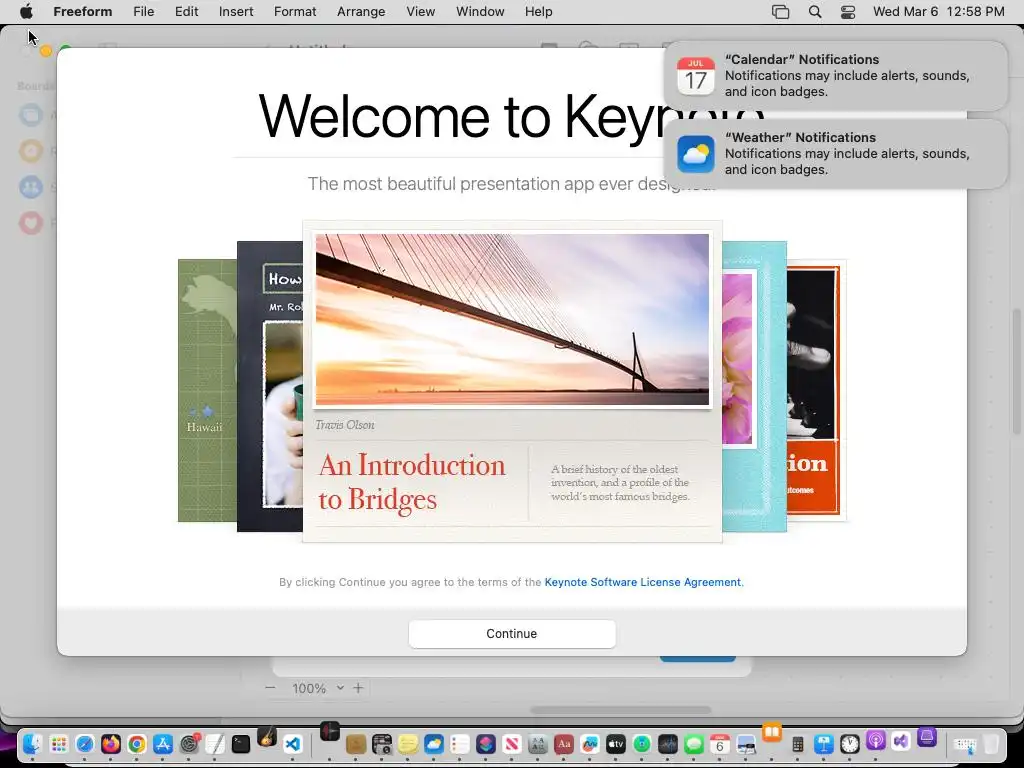Viewport: 1024px width, 768px height.
Task: Click the zoom in plus button in Freeform
Action: pyautogui.click(x=358, y=688)
